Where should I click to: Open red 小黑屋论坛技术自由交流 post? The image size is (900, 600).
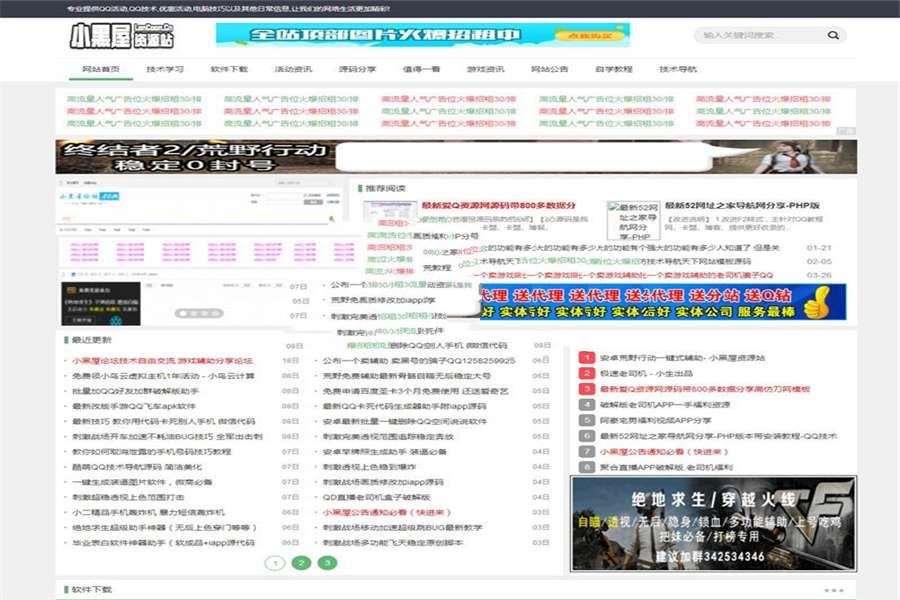coord(162,361)
